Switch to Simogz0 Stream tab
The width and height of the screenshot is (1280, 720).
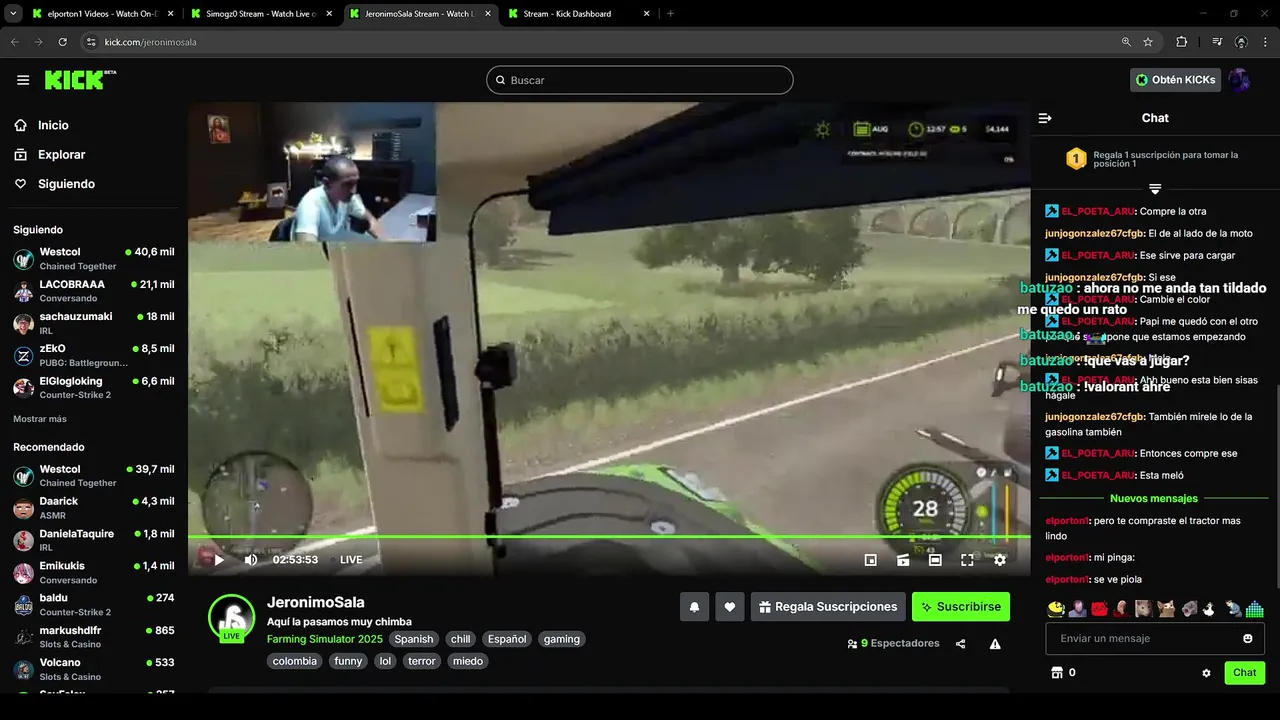coord(261,14)
